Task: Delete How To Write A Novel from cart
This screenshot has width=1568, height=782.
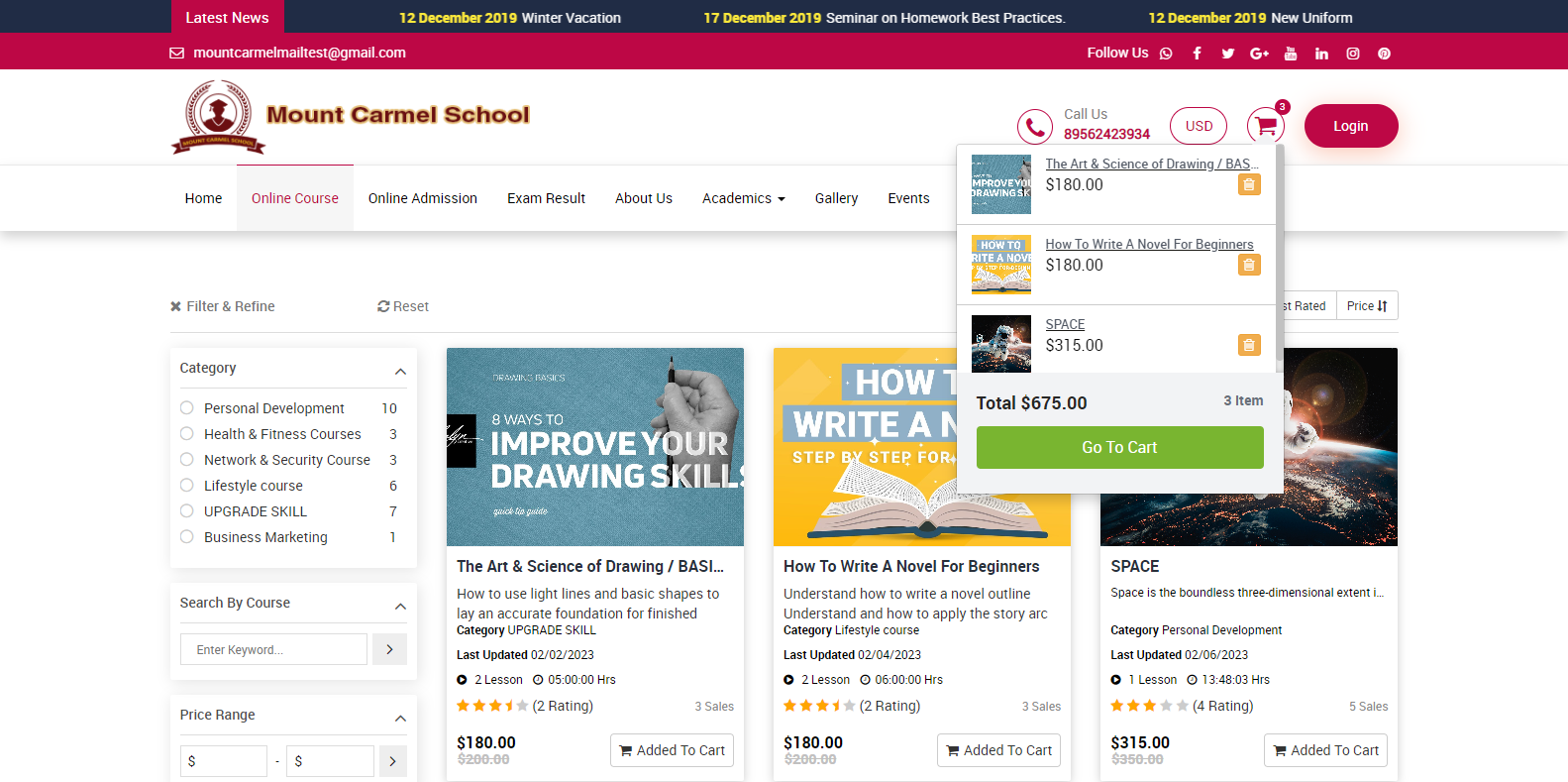Action: 1248,265
